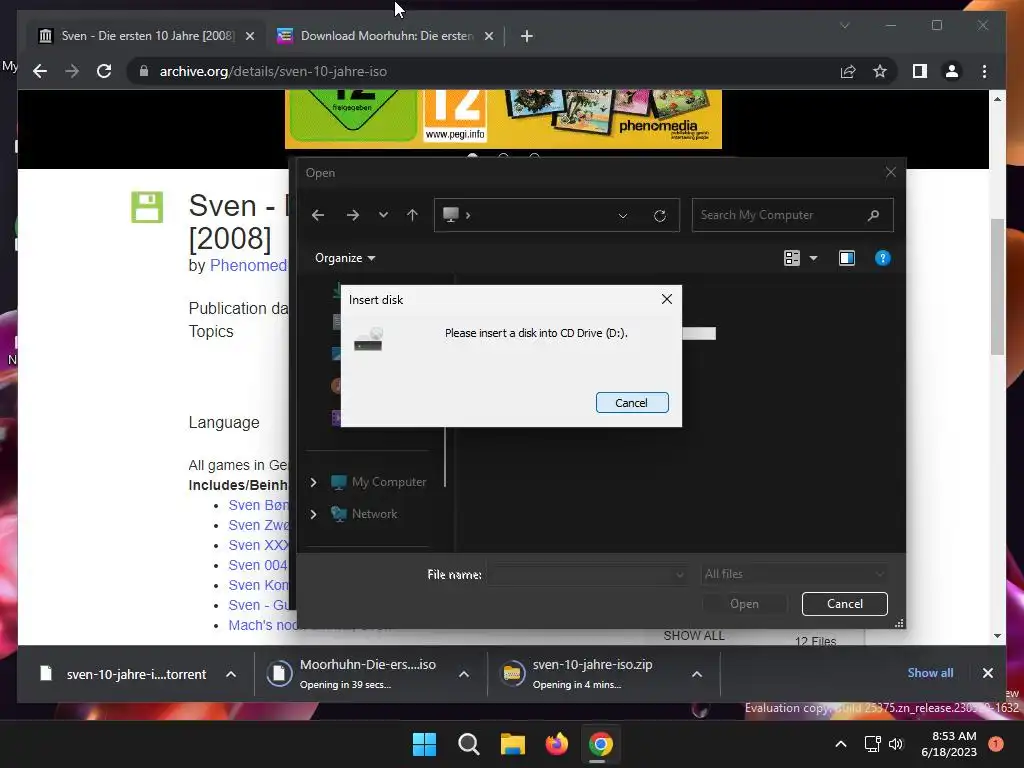Go back in the Open dialog navigation
1024x768 pixels.
click(x=318, y=215)
